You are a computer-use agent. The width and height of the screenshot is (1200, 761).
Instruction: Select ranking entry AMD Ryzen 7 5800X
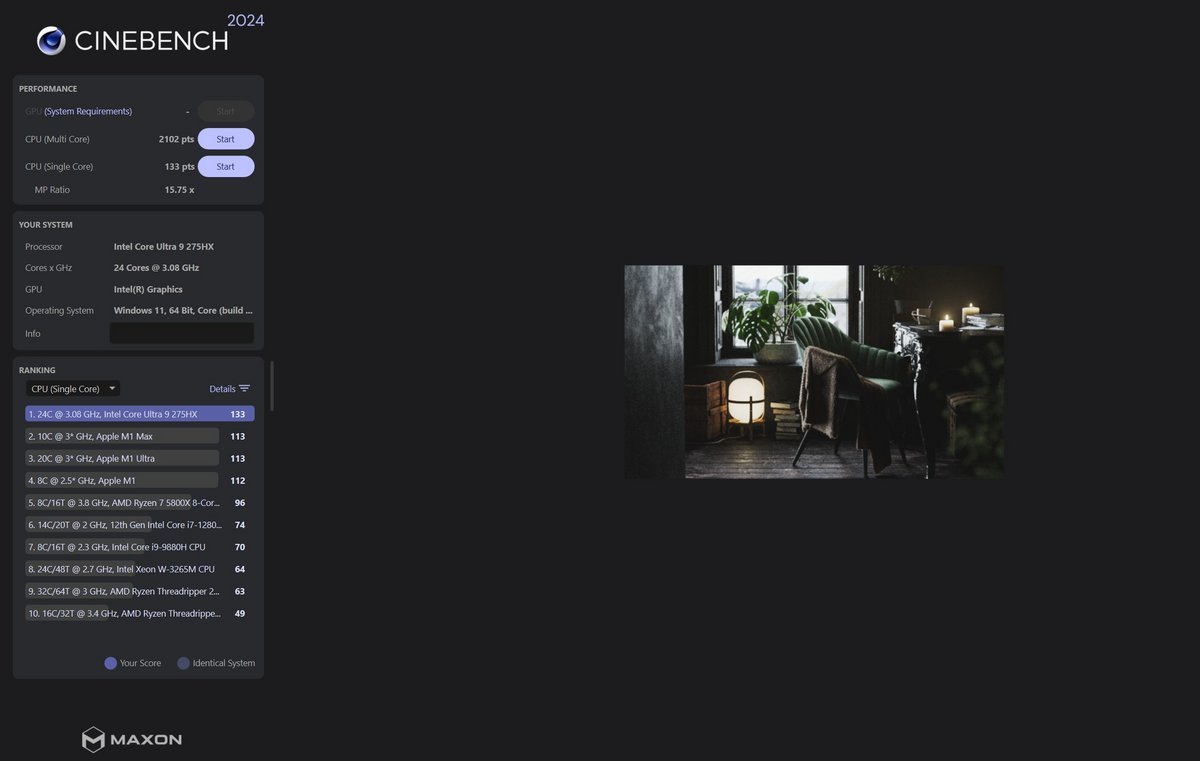coord(139,503)
